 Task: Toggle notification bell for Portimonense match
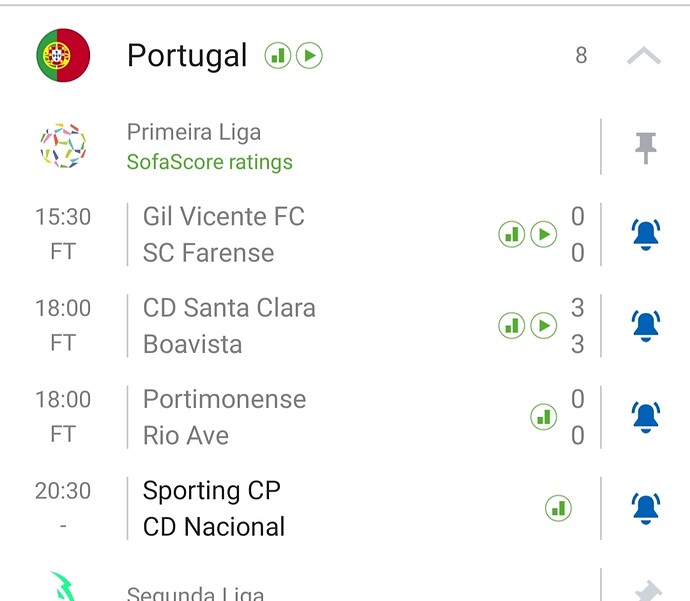coord(646,417)
